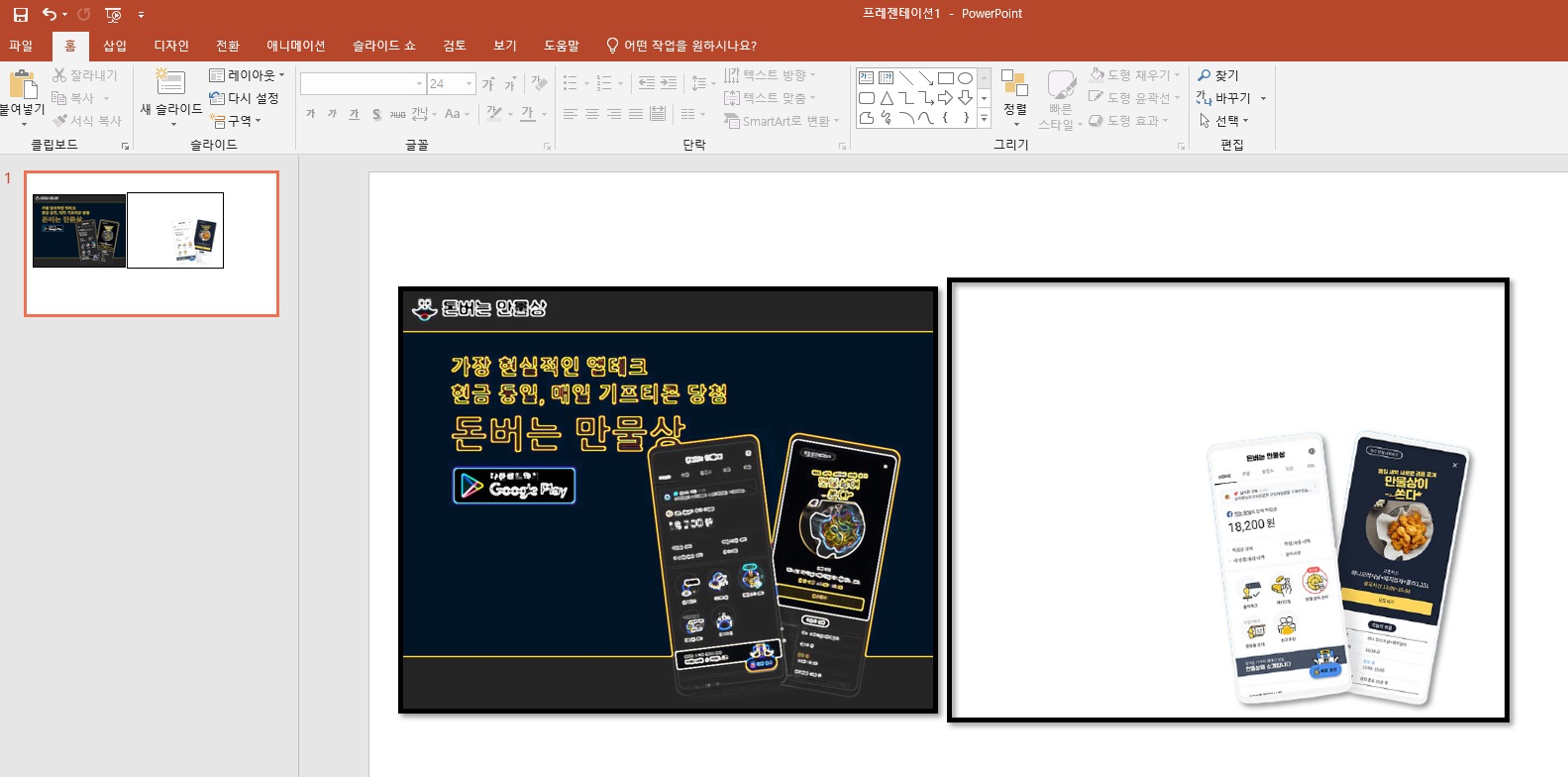This screenshot has width=1568, height=777.
Task: Click the line spacing icon
Action: pos(698,83)
